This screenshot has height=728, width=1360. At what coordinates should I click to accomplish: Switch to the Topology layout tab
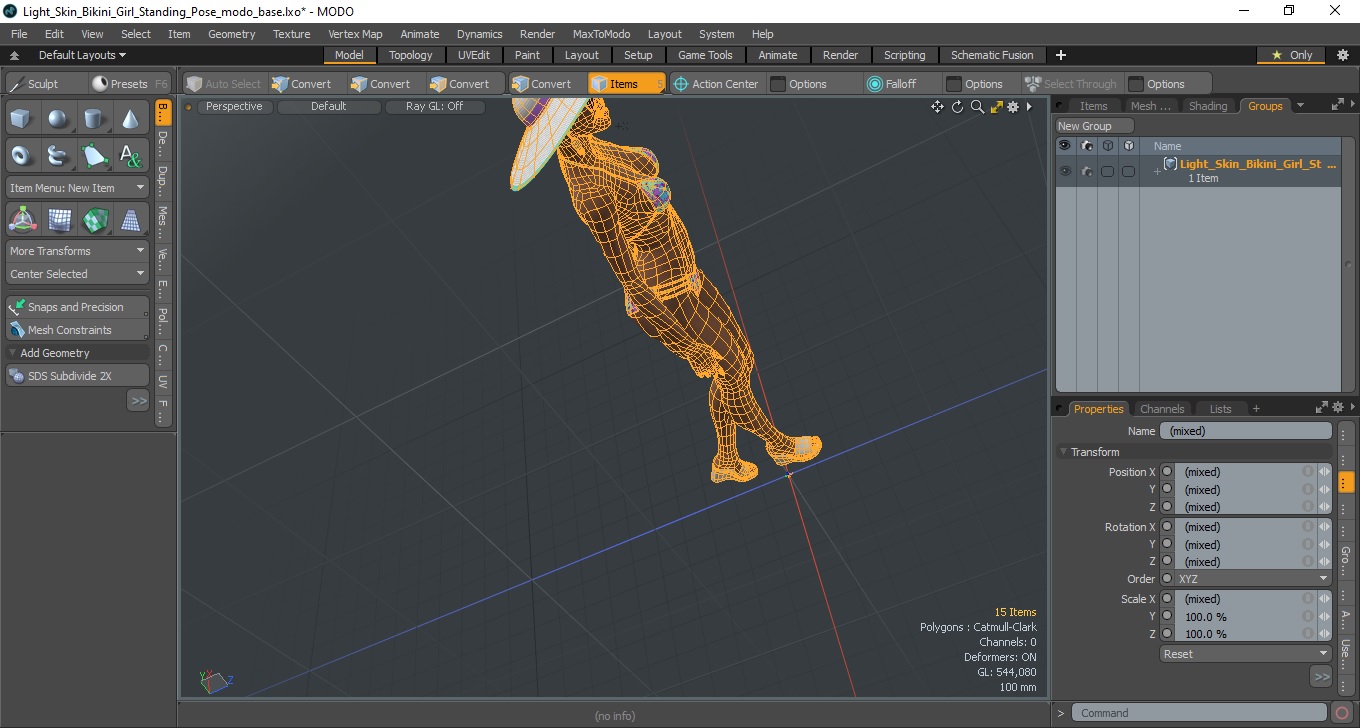pyautogui.click(x=411, y=55)
